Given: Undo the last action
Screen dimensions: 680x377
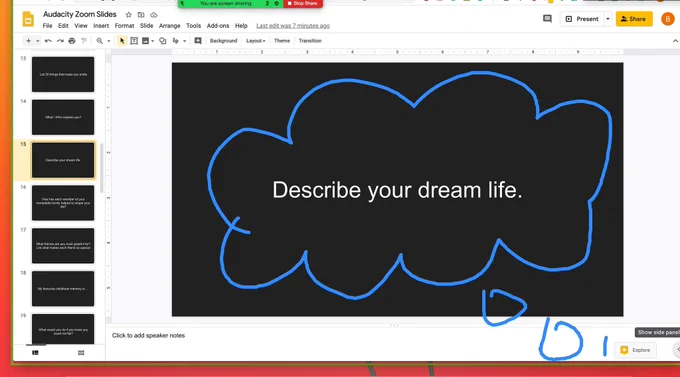Looking at the screenshot, I should click(48, 41).
